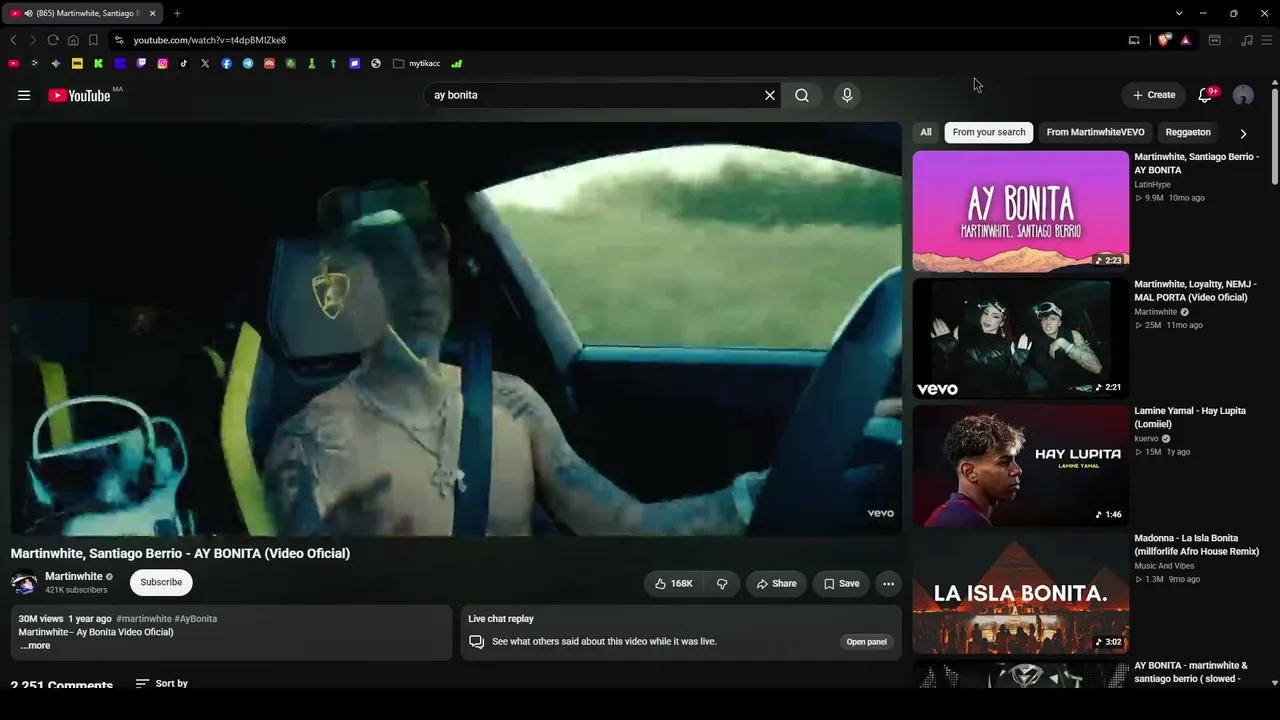This screenshot has height=720, width=1280.
Task: Open the Create menu
Action: (1154, 95)
